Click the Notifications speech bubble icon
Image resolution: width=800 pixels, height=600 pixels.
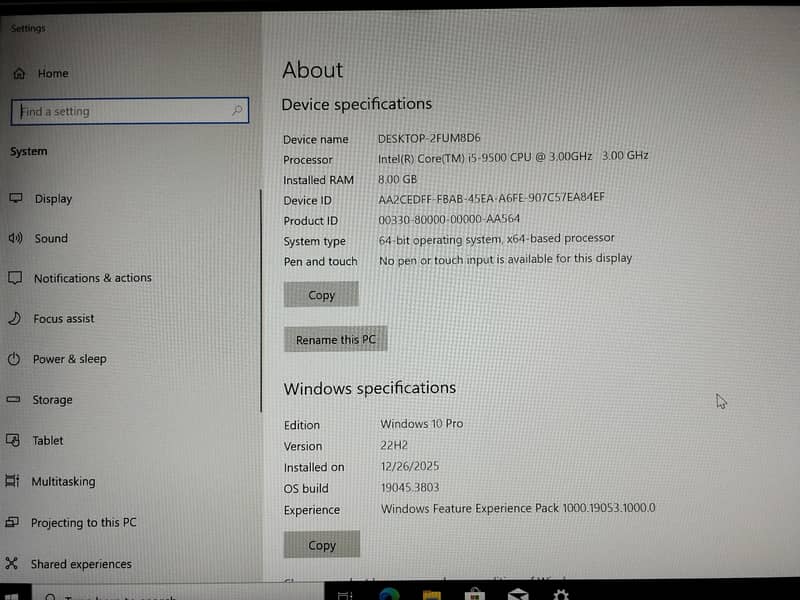click(15, 278)
